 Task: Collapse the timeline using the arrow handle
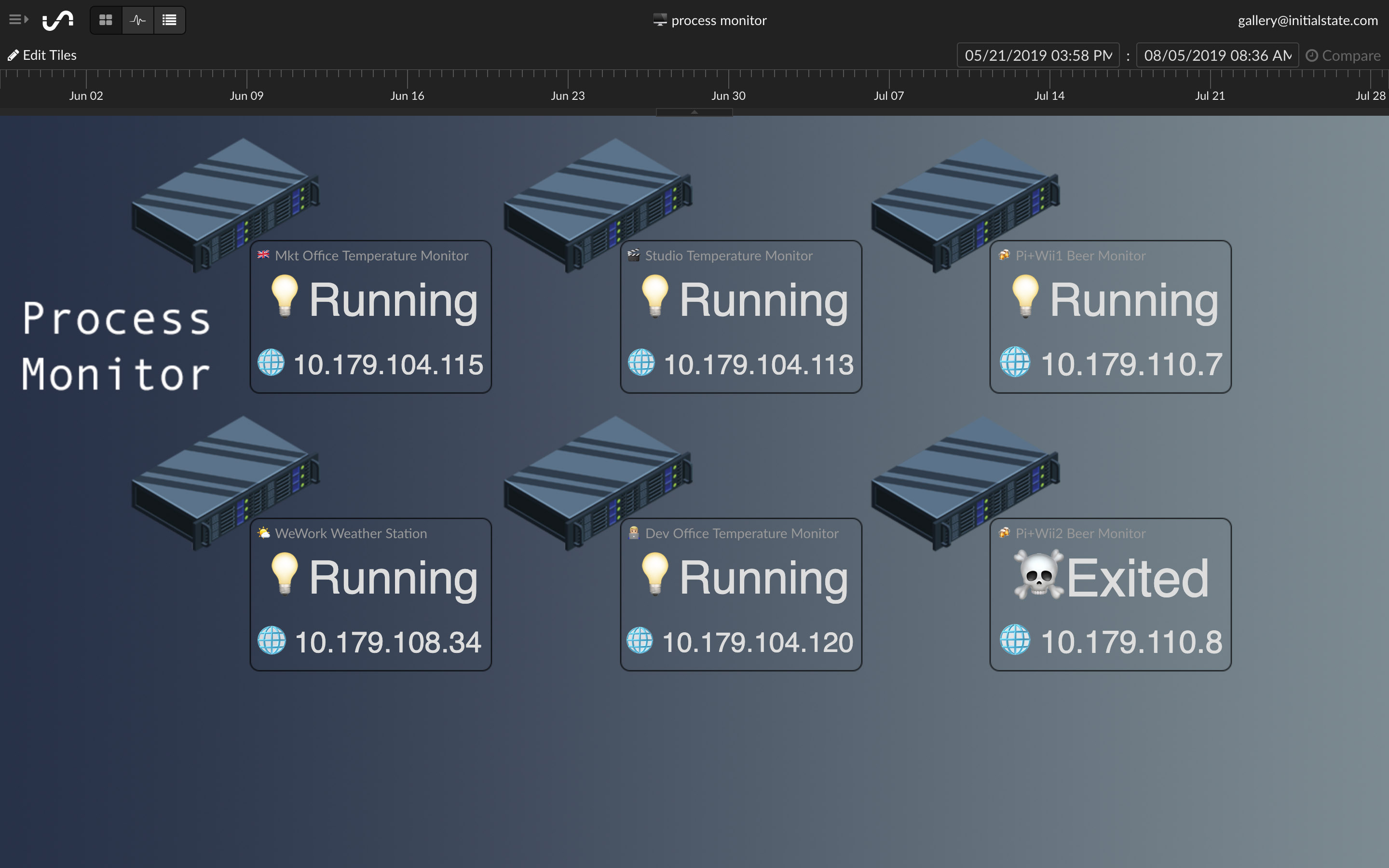point(694,112)
